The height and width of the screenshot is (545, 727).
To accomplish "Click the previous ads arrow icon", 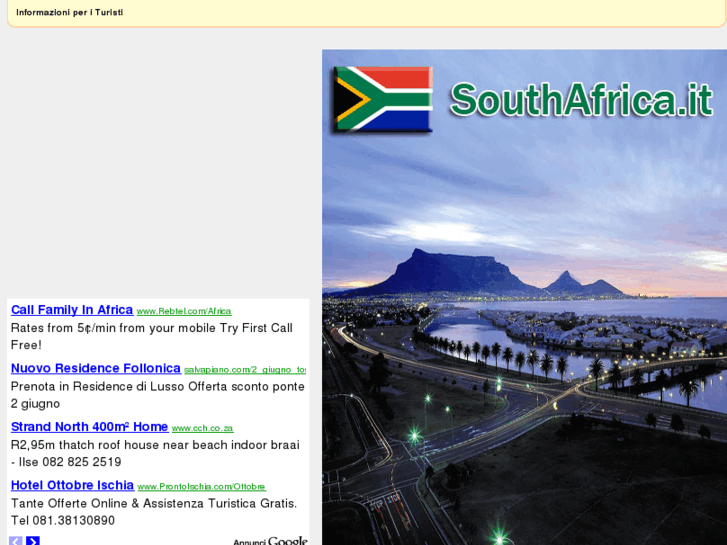I will pos(16,541).
